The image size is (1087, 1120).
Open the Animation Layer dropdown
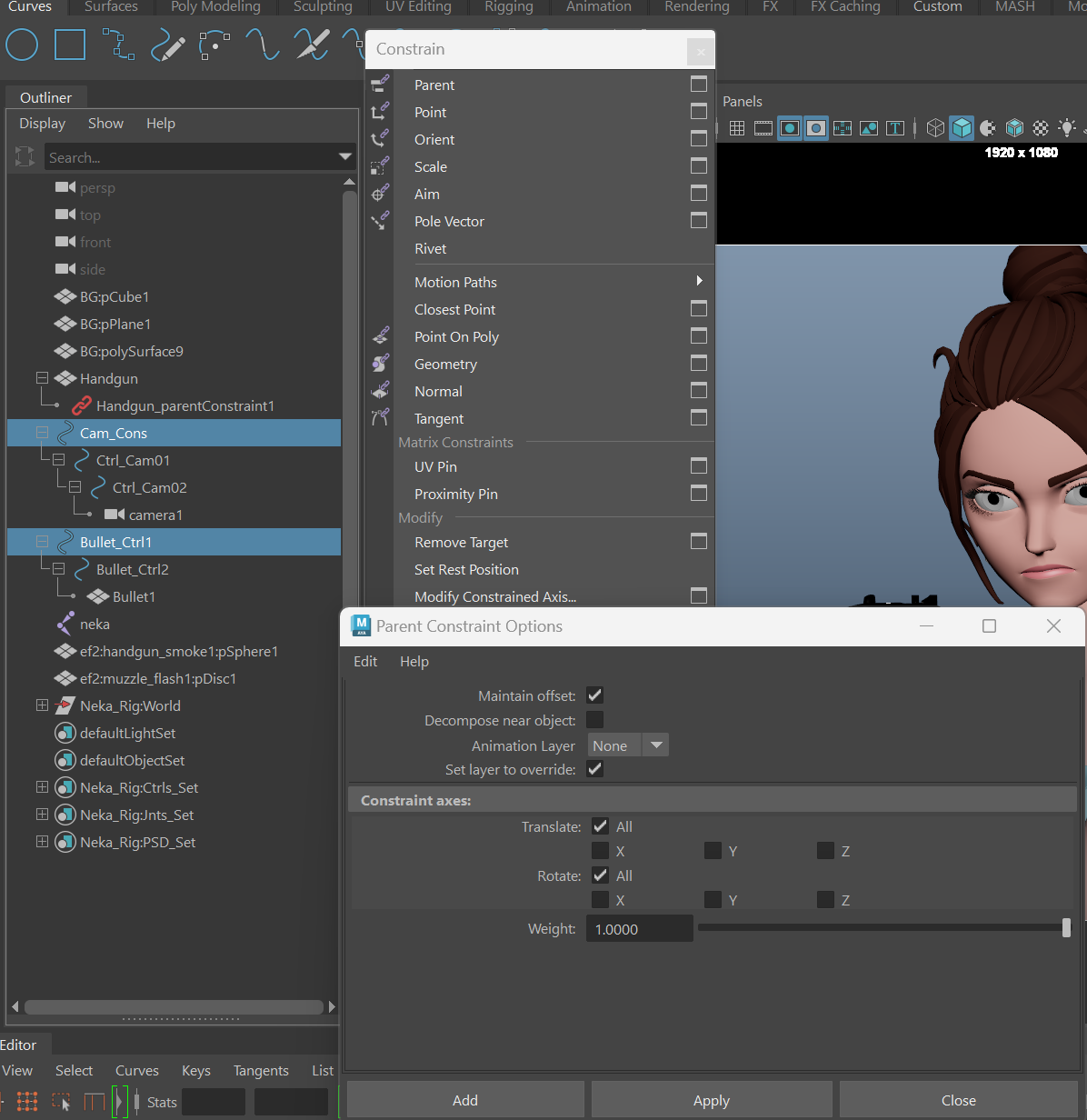coord(628,745)
